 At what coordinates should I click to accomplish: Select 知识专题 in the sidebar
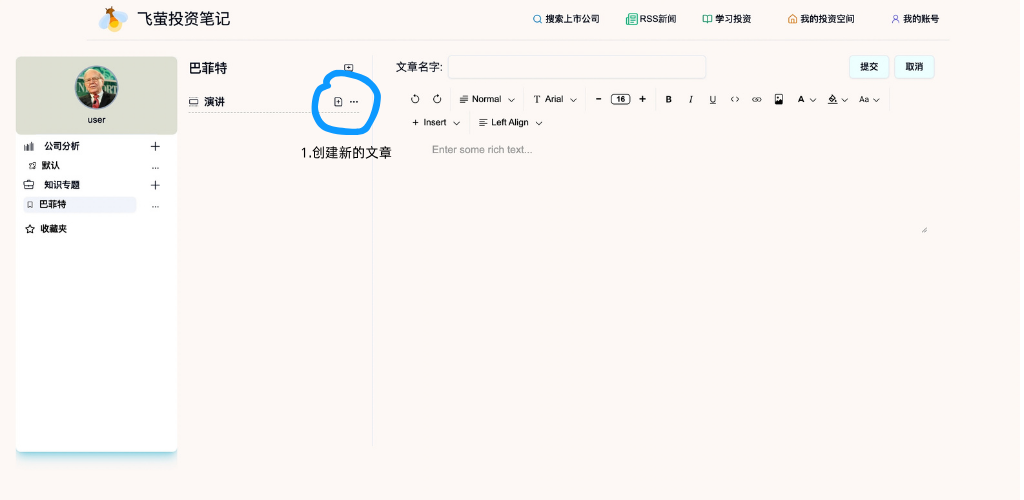(x=61, y=185)
